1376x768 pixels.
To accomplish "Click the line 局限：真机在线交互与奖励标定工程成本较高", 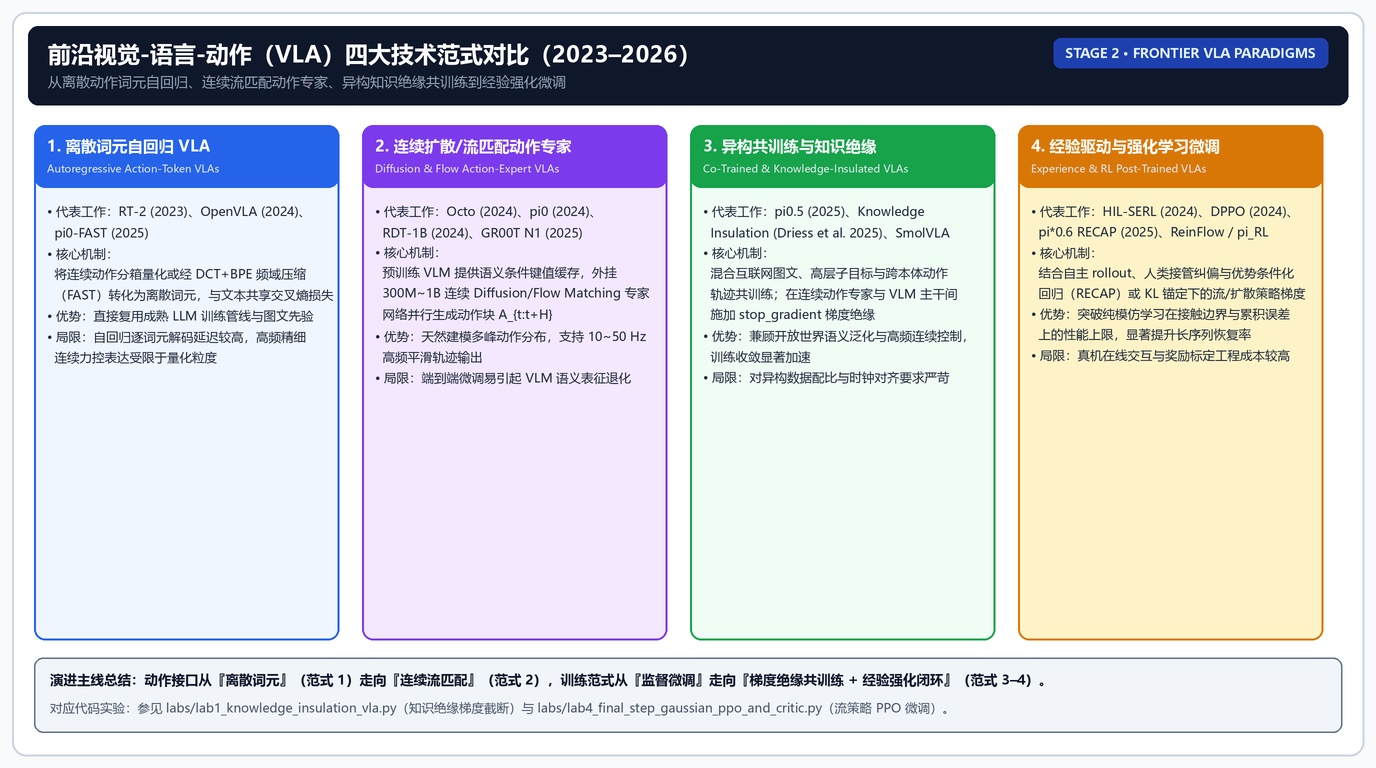I will [x=1161, y=356].
